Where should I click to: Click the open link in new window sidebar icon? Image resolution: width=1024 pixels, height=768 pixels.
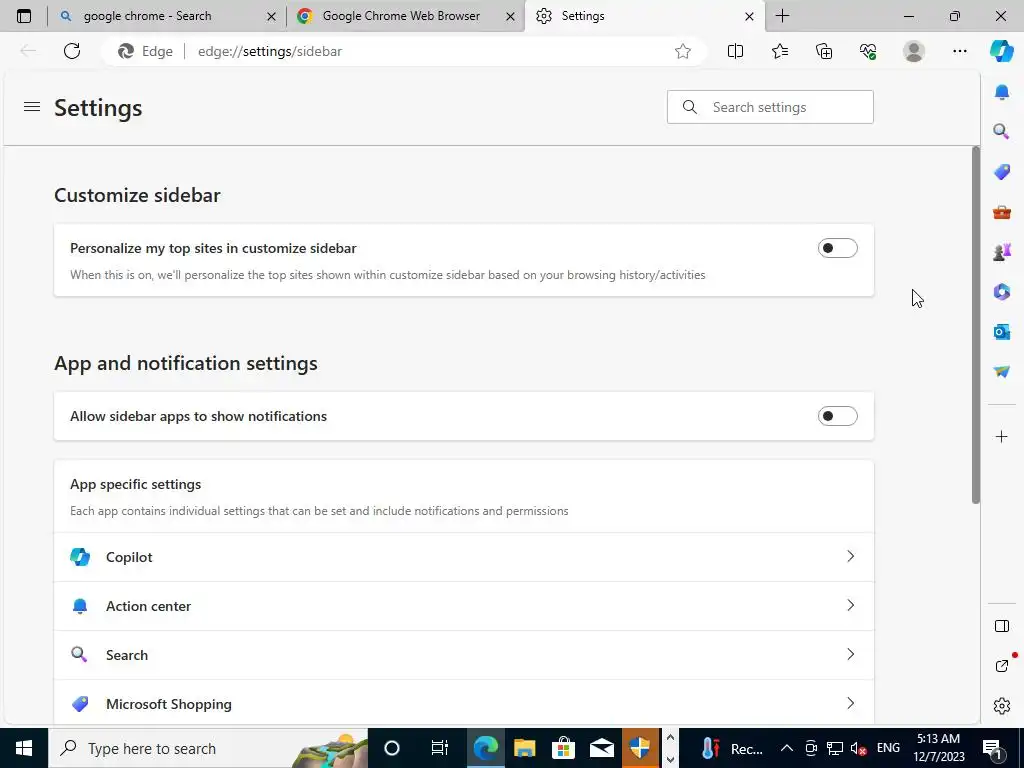pyautogui.click(x=1001, y=665)
